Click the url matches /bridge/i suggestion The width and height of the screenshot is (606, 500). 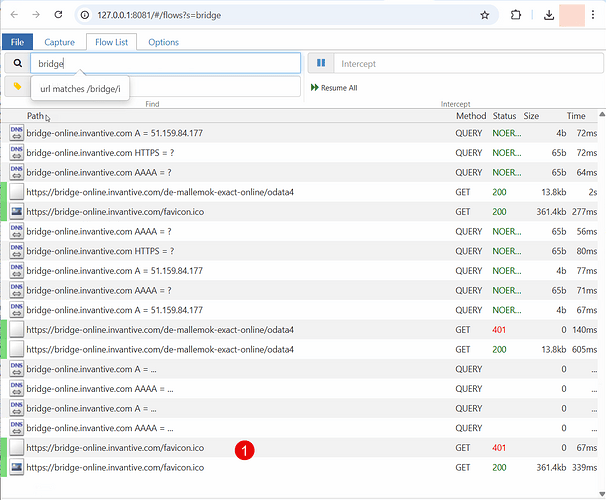(x=80, y=89)
